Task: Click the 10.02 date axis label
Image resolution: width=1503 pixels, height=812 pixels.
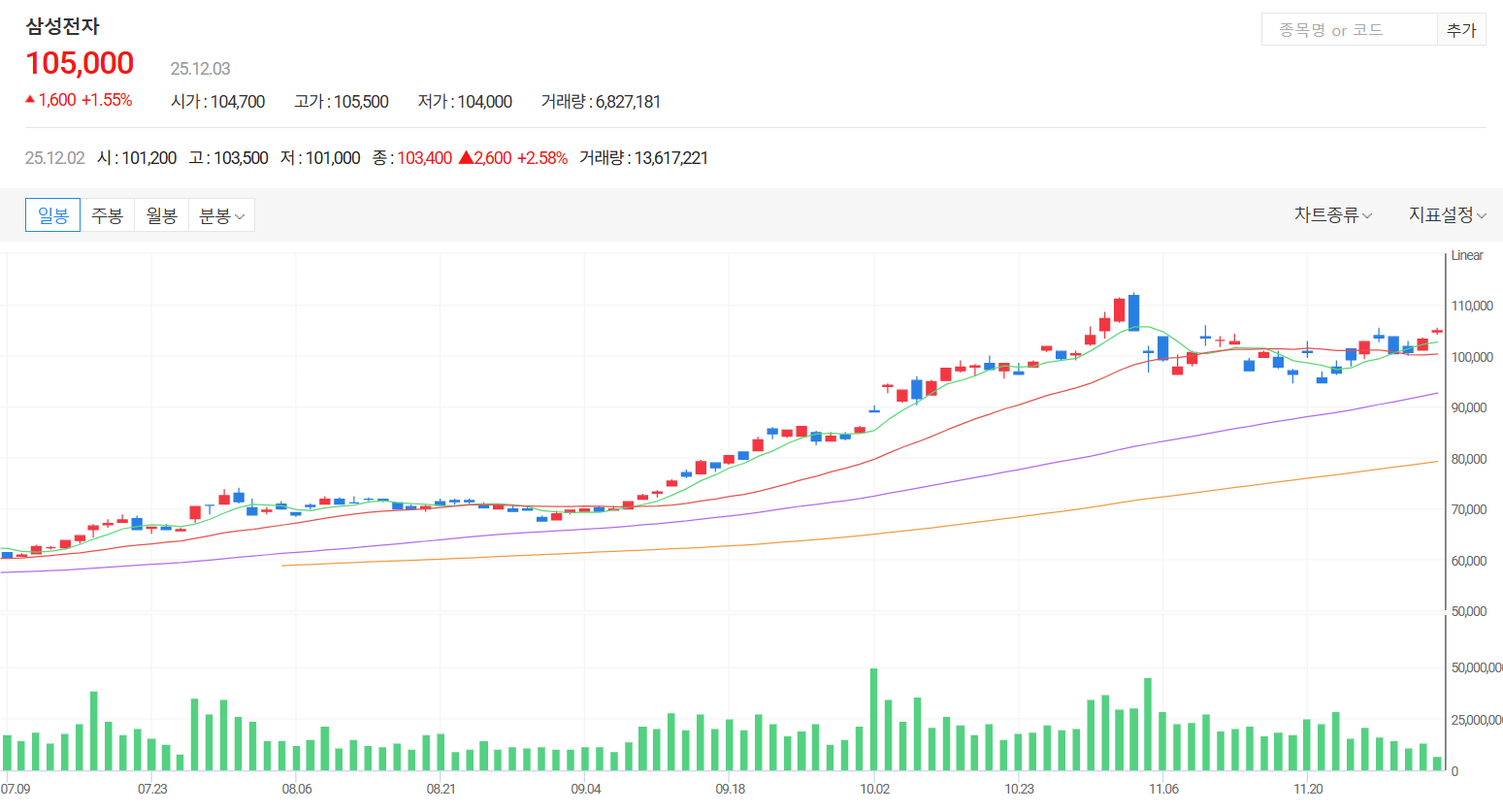Action: coord(874,789)
